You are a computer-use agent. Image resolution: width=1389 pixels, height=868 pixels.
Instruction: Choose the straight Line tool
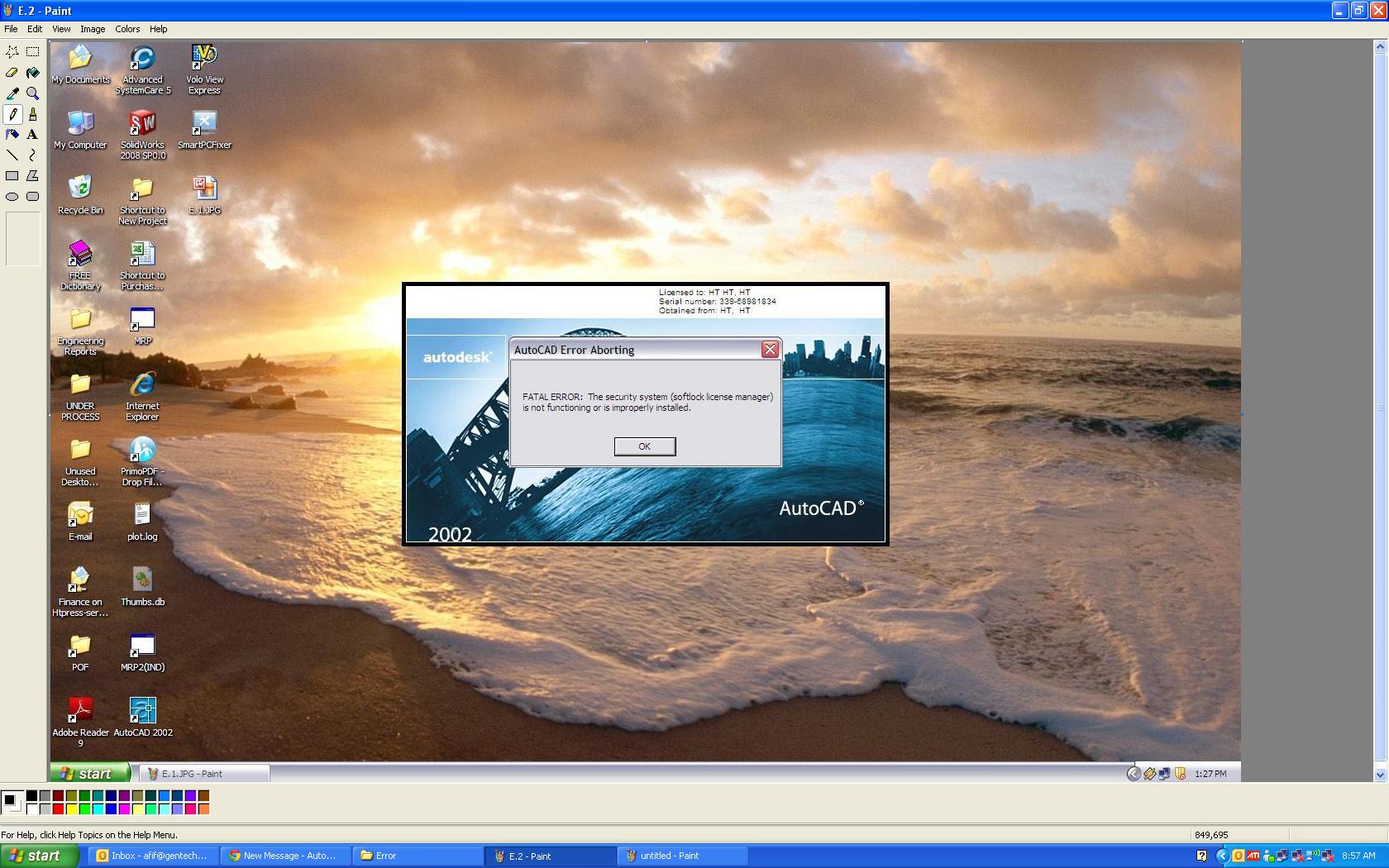[x=12, y=155]
